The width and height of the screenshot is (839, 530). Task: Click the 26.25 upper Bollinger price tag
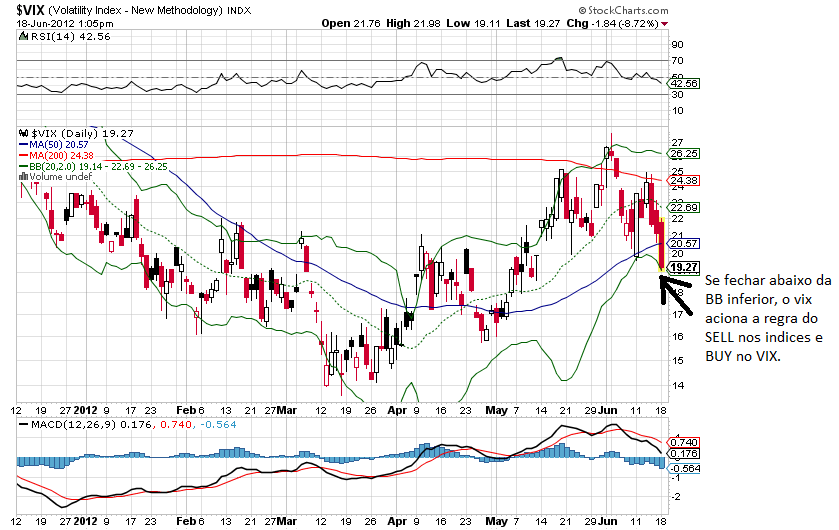click(684, 153)
